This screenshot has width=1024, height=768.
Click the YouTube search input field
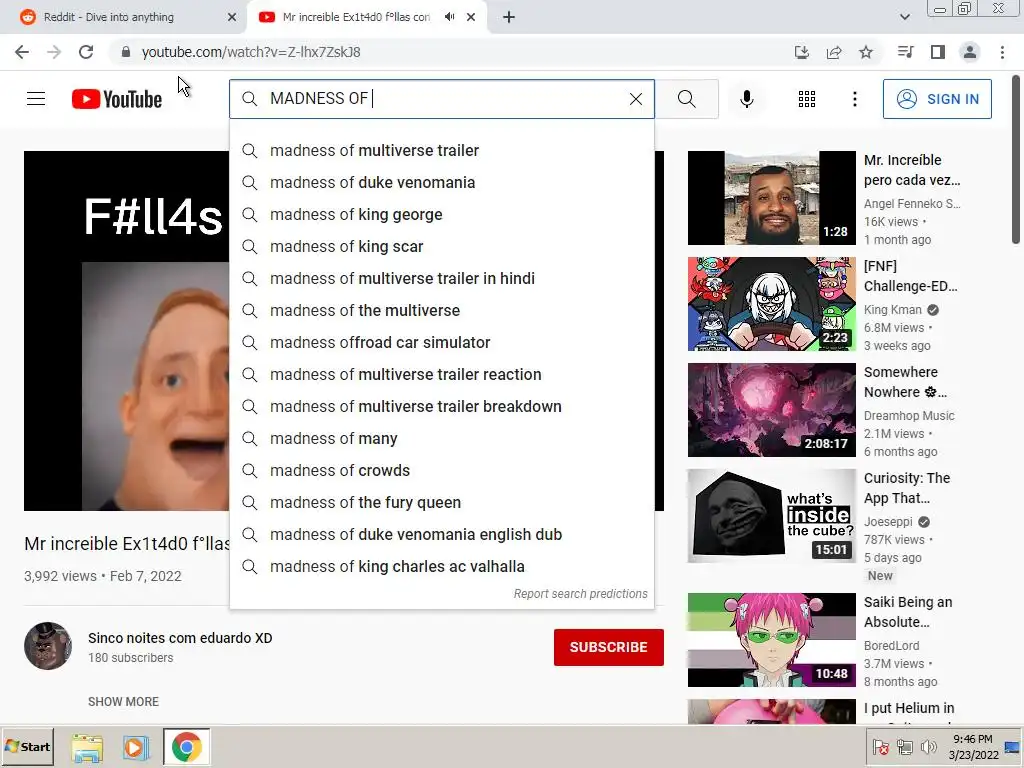[441, 99]
